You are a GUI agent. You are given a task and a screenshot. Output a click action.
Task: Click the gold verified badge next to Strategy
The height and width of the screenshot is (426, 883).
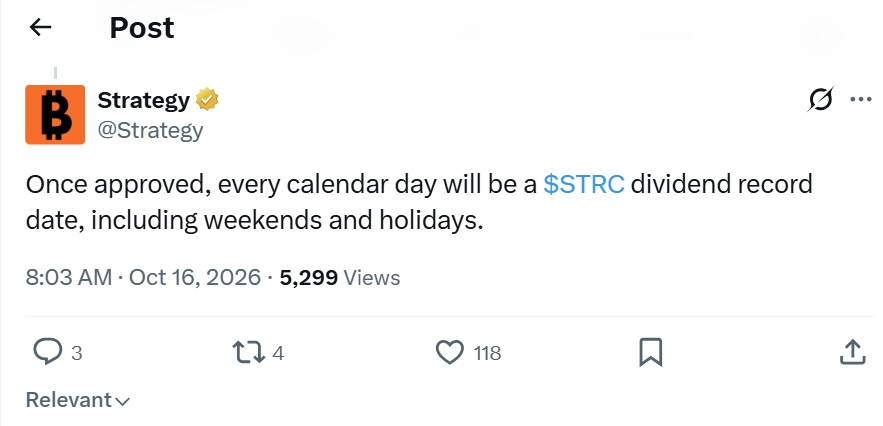pos(207,100)
